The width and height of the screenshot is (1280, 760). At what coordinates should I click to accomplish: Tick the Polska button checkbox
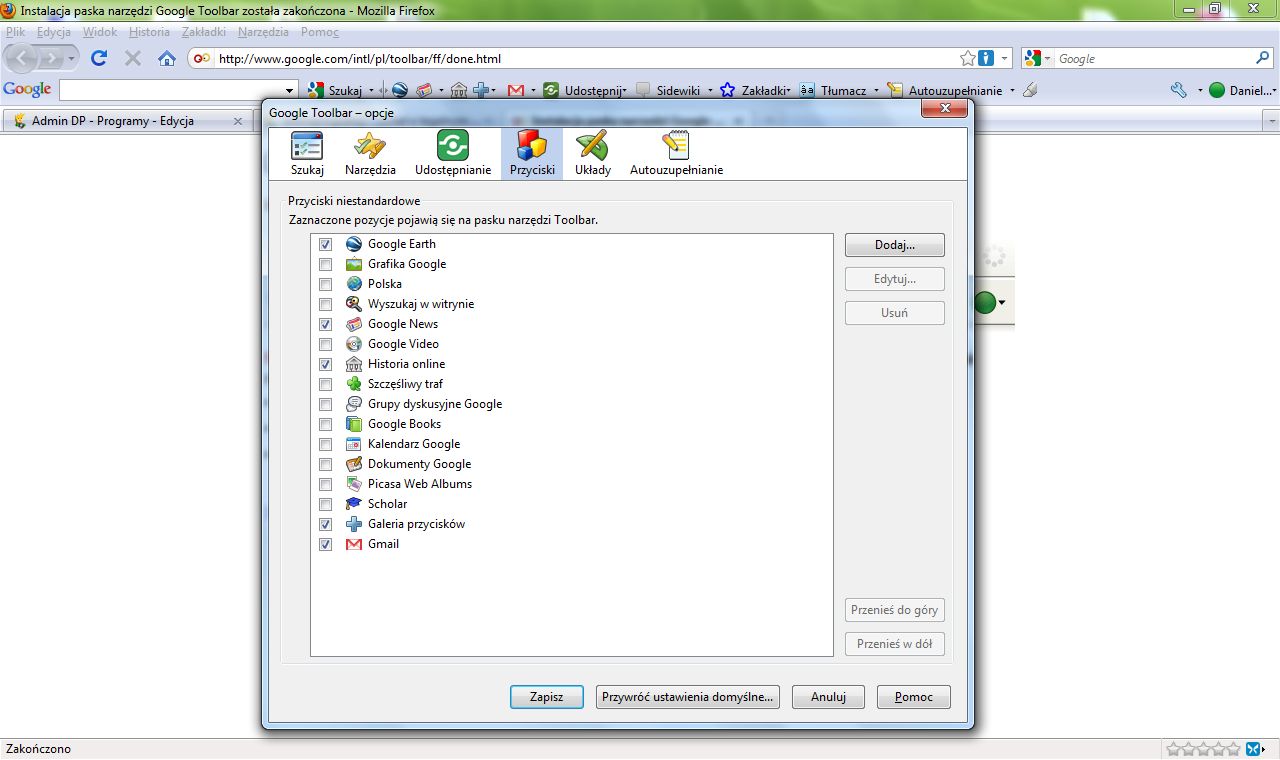pos(325,284)
